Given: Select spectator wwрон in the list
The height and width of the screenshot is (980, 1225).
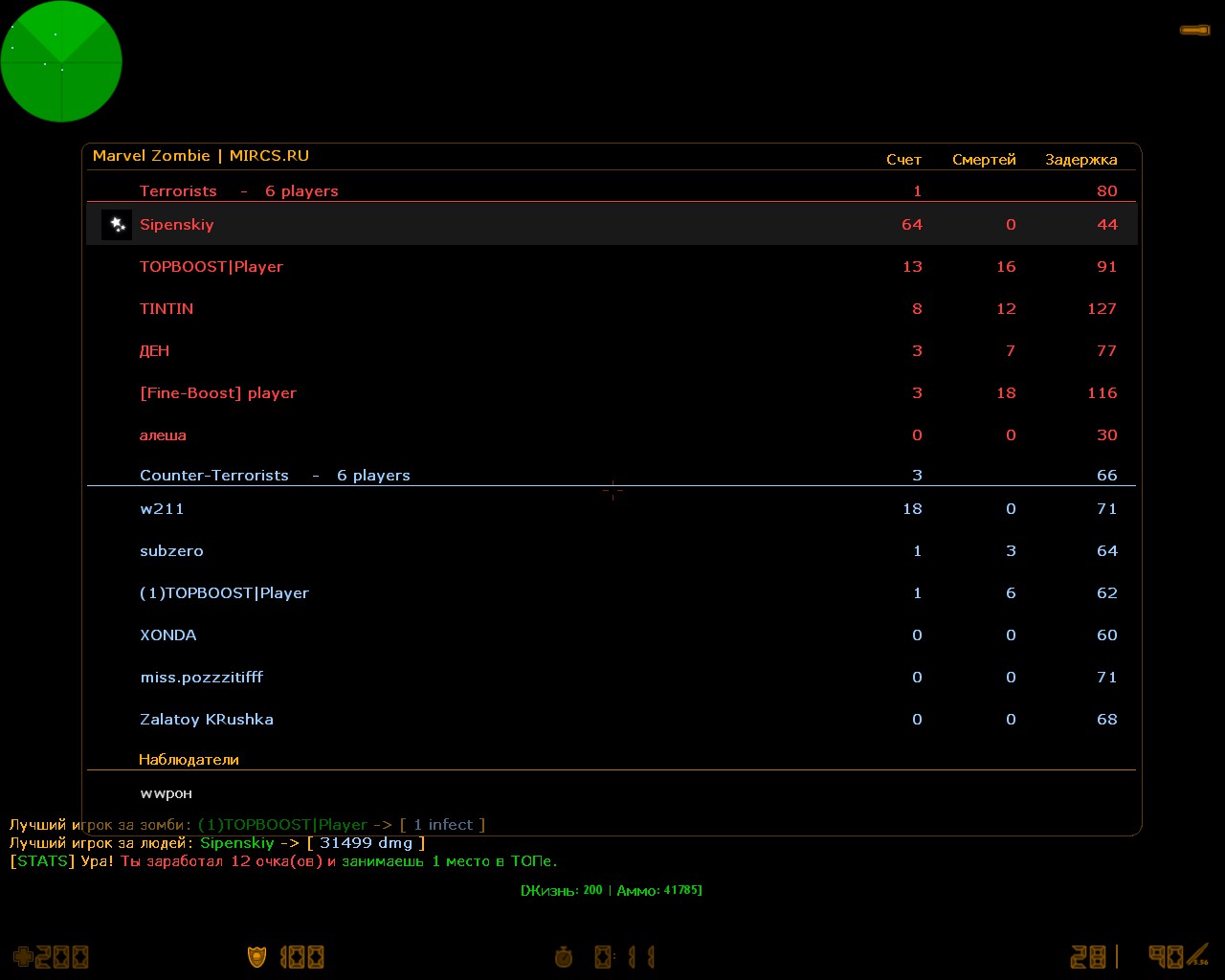Looking at the screenshot, I should (x=166, y=793).
